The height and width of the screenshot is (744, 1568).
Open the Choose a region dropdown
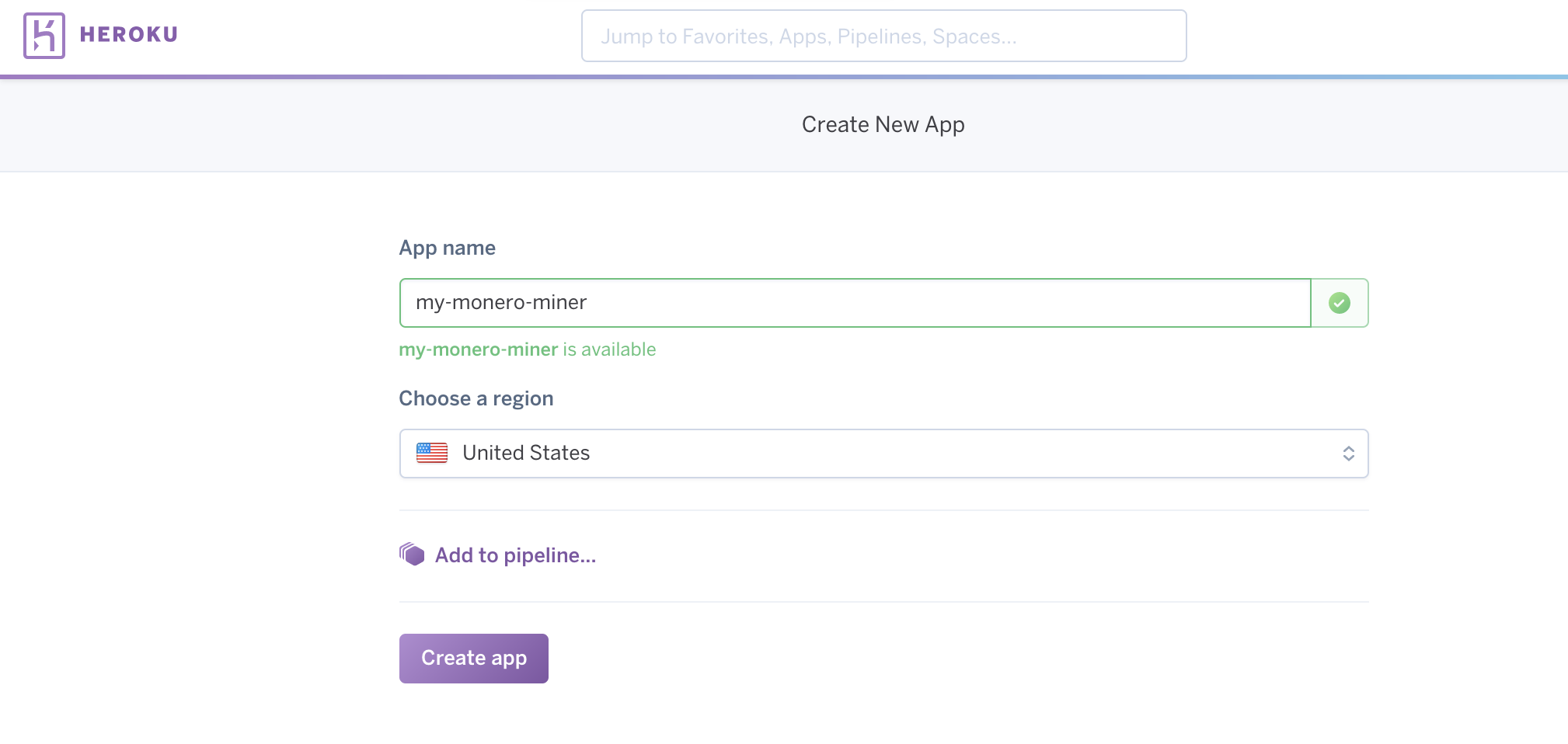[883, 454]
